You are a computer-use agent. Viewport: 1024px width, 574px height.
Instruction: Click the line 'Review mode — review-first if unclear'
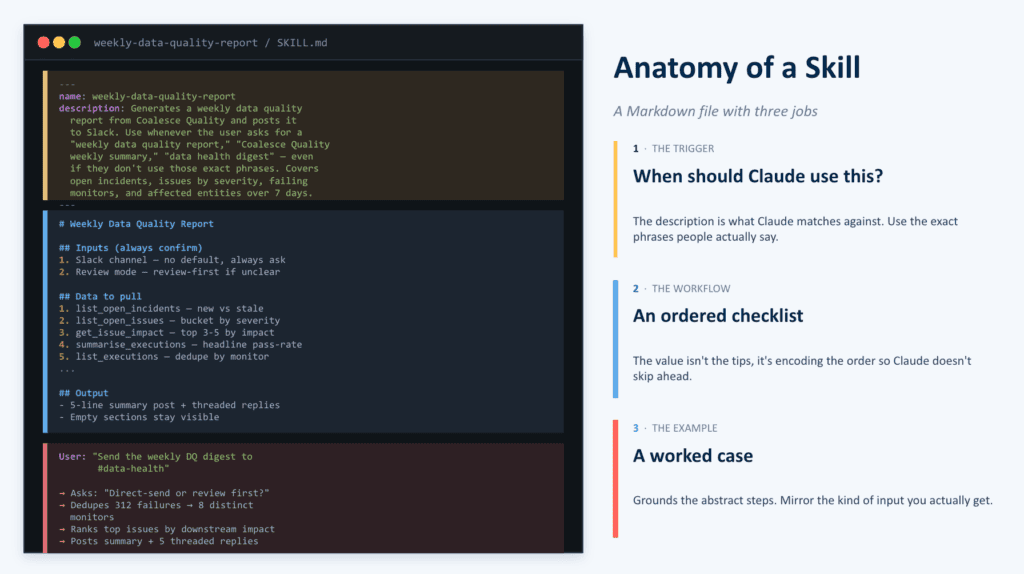click(x=169, y=272)
